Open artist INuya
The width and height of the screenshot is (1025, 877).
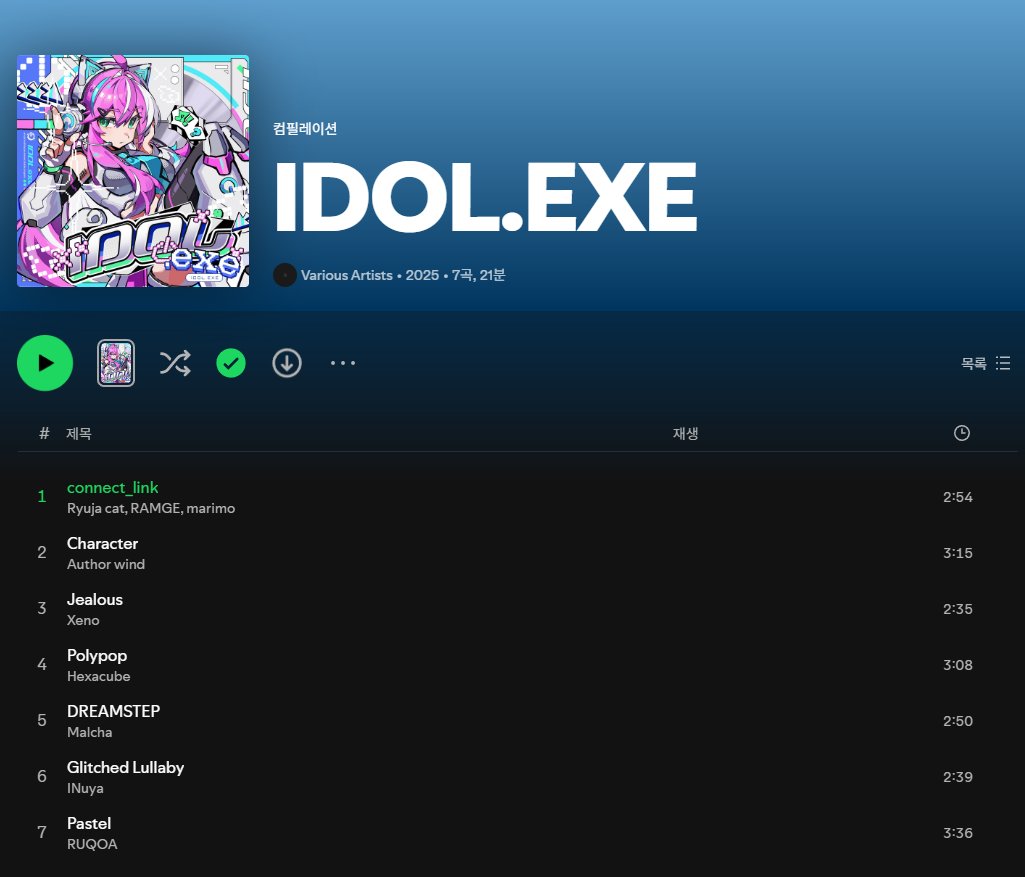(85, 788)
